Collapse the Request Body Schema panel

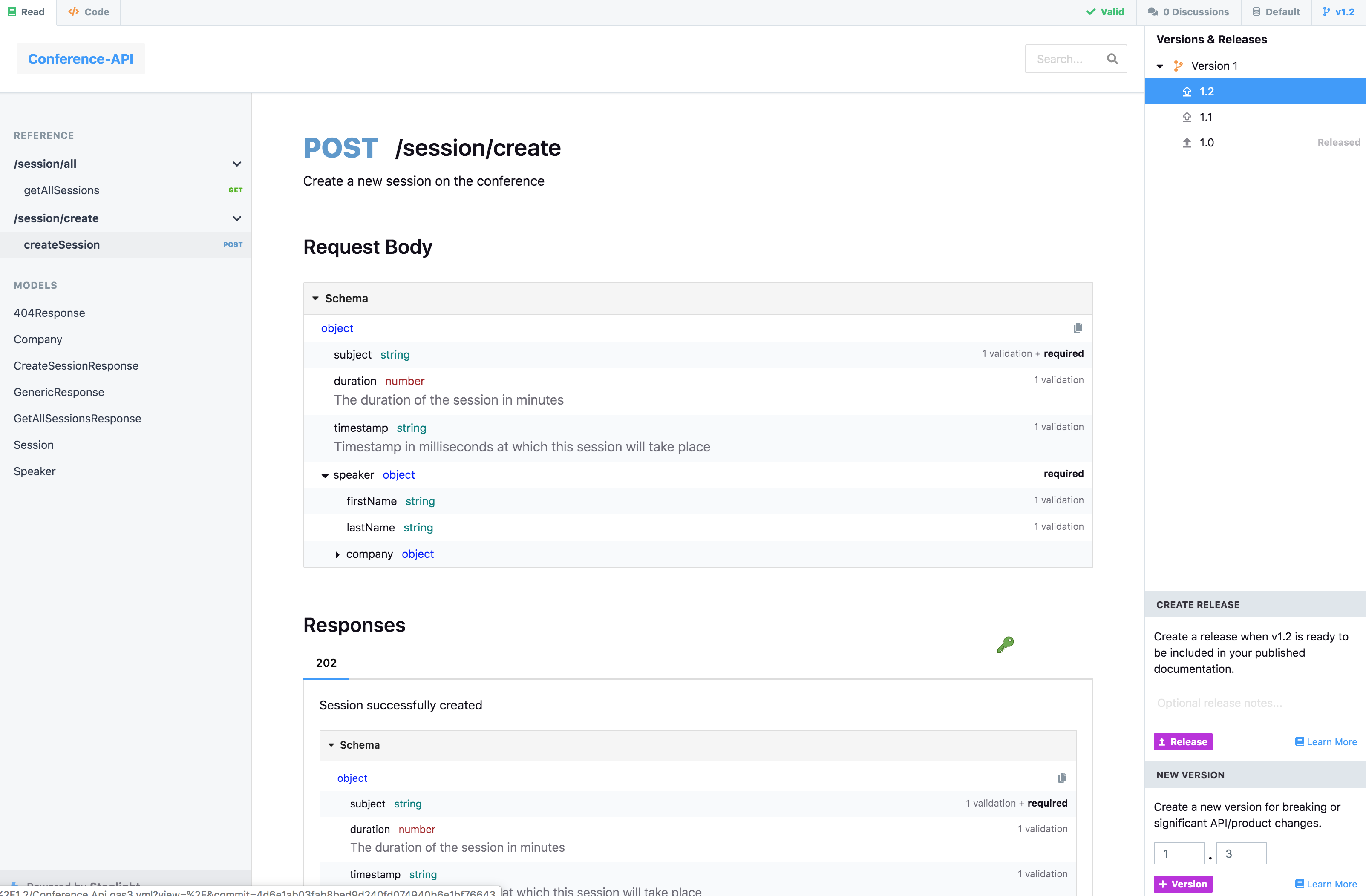pos(316,298)
